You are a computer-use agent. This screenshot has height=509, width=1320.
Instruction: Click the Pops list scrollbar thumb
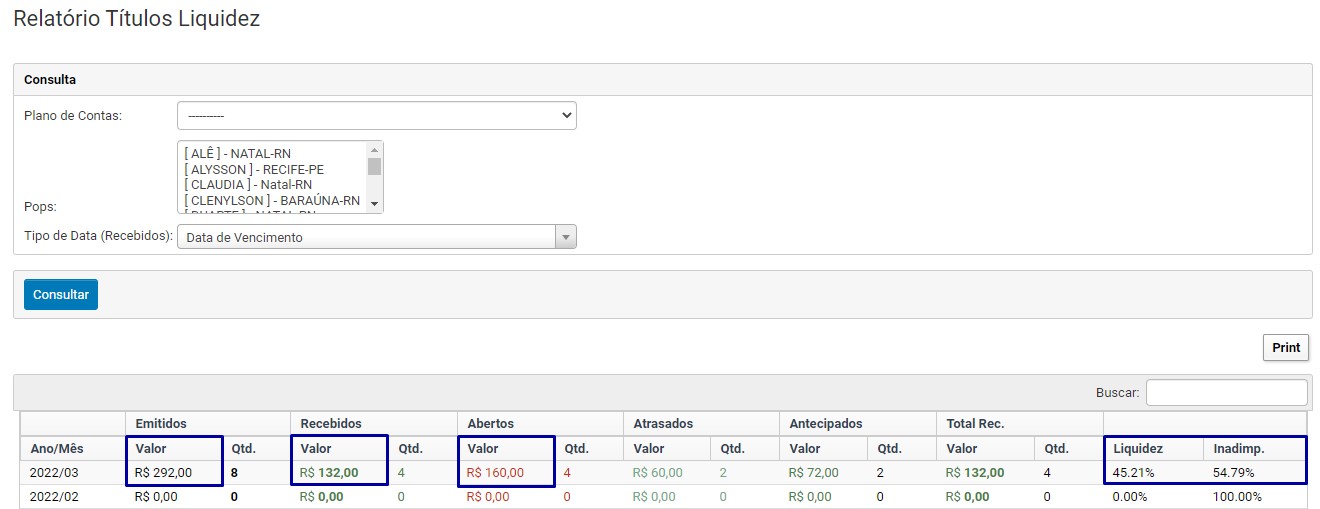375,166
